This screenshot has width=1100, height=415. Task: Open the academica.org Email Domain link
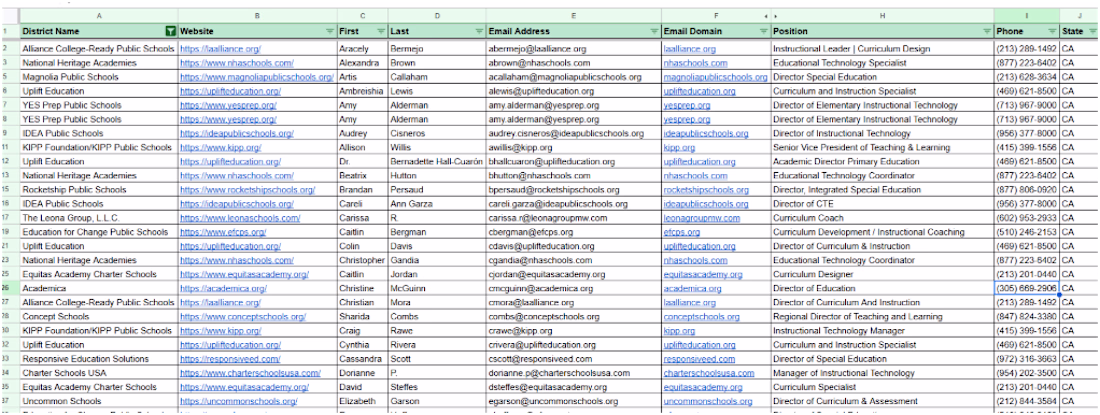point(692,288)
